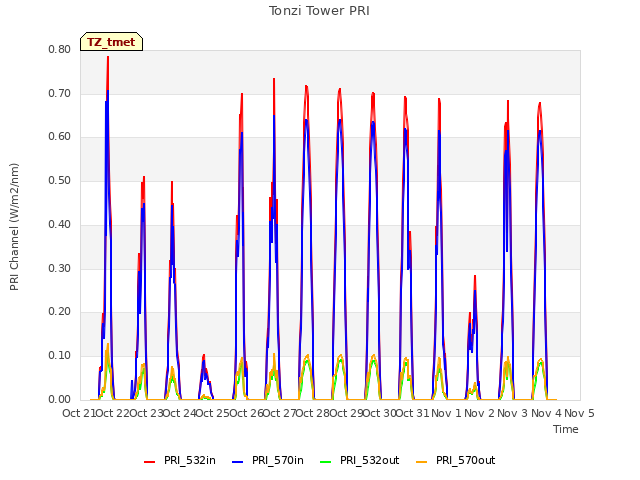Click the green PRI_532out legend swatch

326,461
